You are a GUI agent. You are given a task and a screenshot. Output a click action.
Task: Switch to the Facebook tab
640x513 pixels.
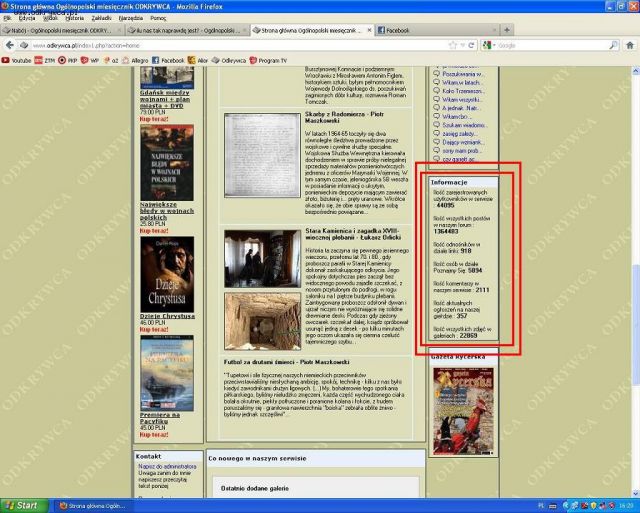tap(437, 30)
